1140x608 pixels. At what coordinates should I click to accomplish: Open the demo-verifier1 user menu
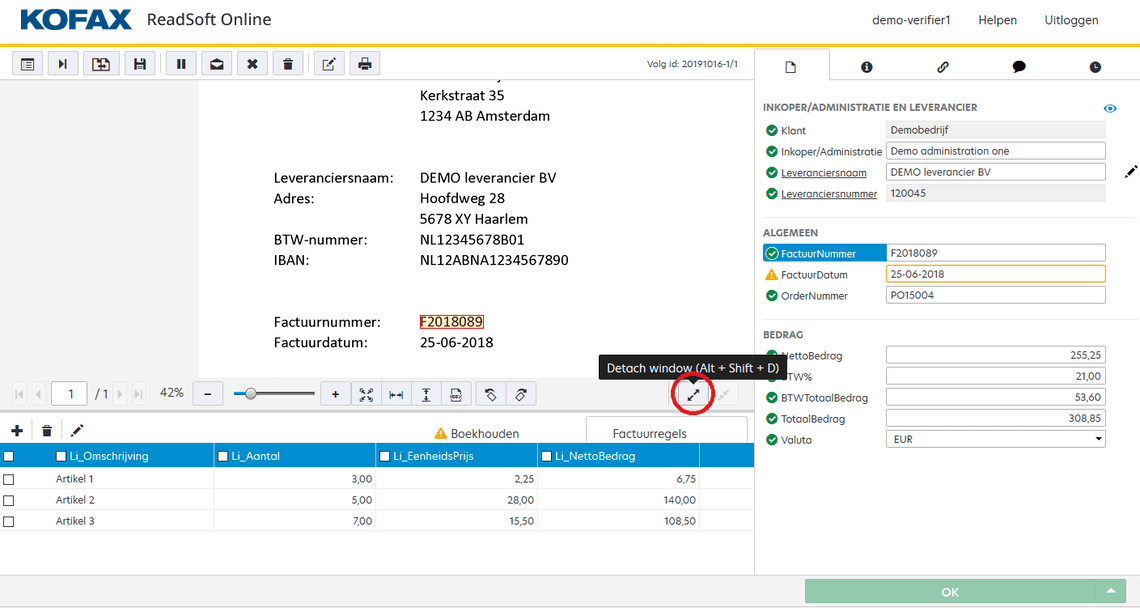click(909, 20)
